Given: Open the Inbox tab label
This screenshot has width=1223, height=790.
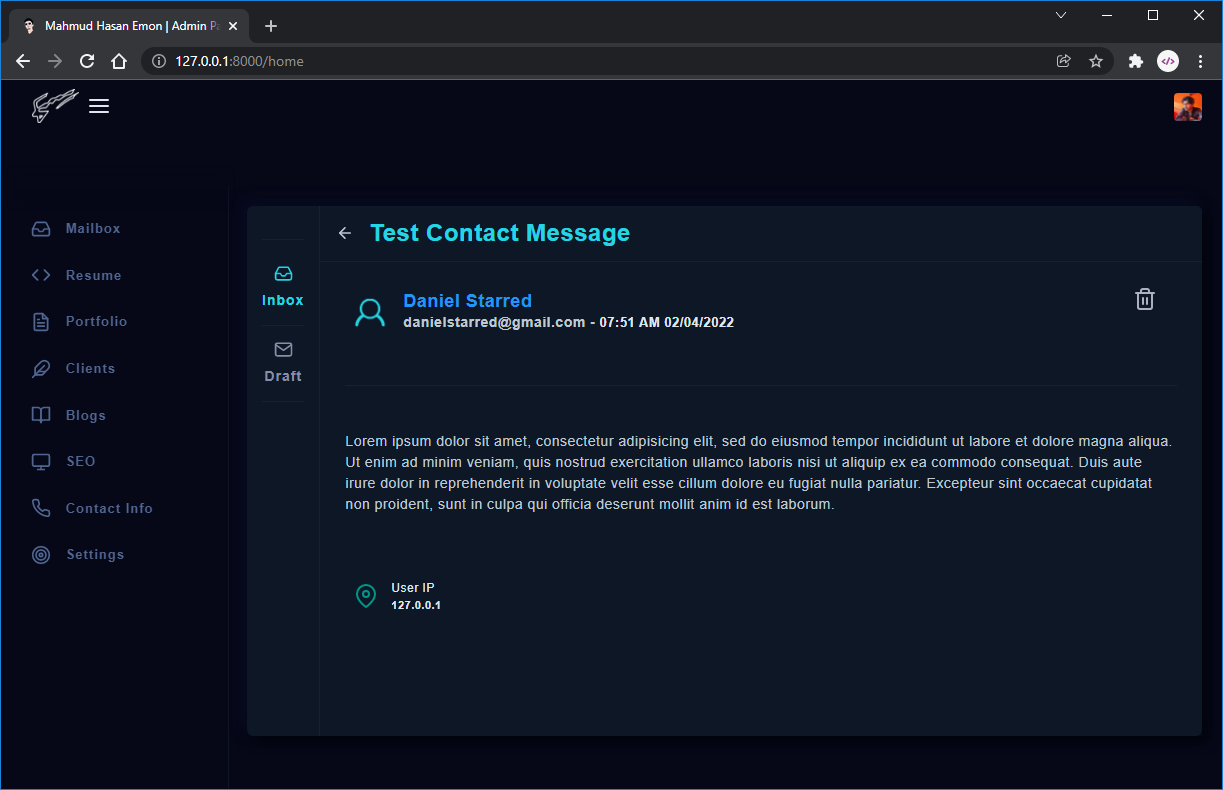Looking at the screenshot, I should (x=283, y=300).
